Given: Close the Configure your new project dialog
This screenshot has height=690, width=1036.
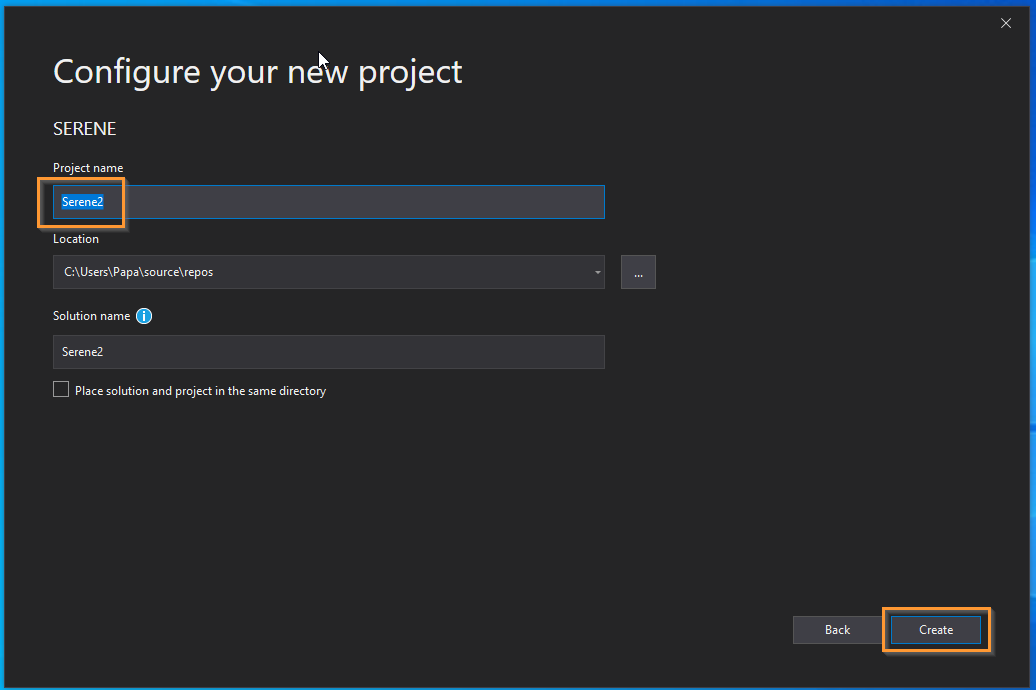Looking at the screenshot, I should (x=1006, y=23).
